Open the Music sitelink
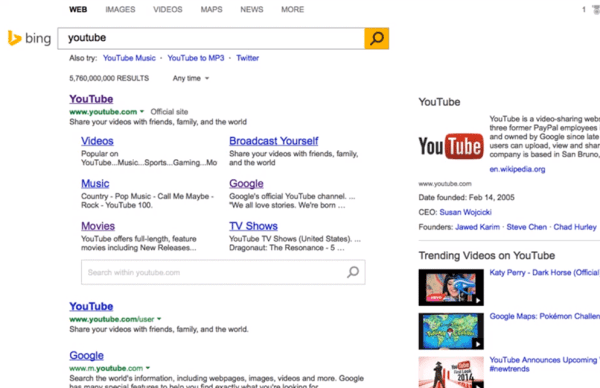This screenshot has width=600, height=388. tap(95, 184)
